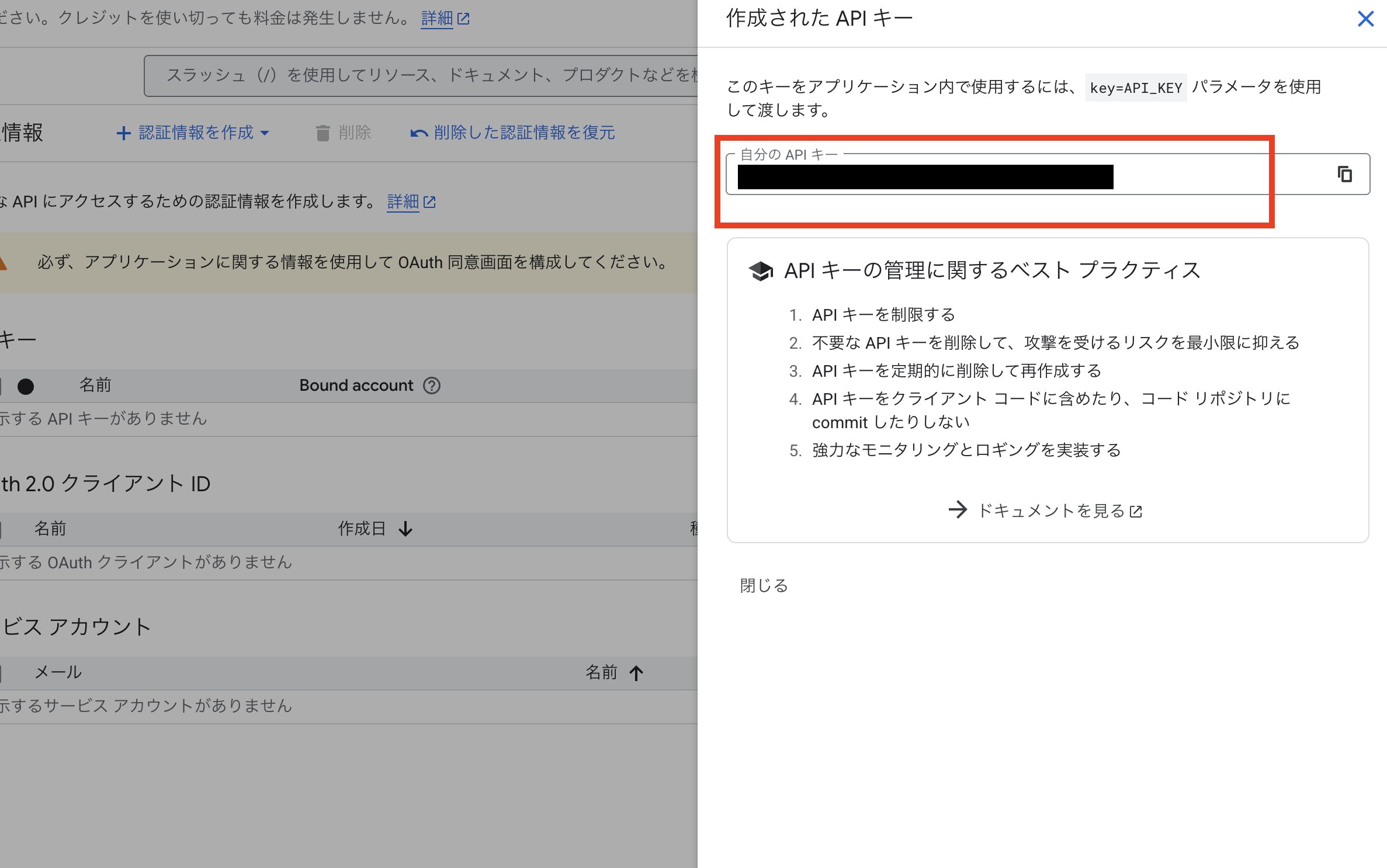Open credits 詳細 link at top
The height and width of the screenshot is (868, 1387).
437,19
